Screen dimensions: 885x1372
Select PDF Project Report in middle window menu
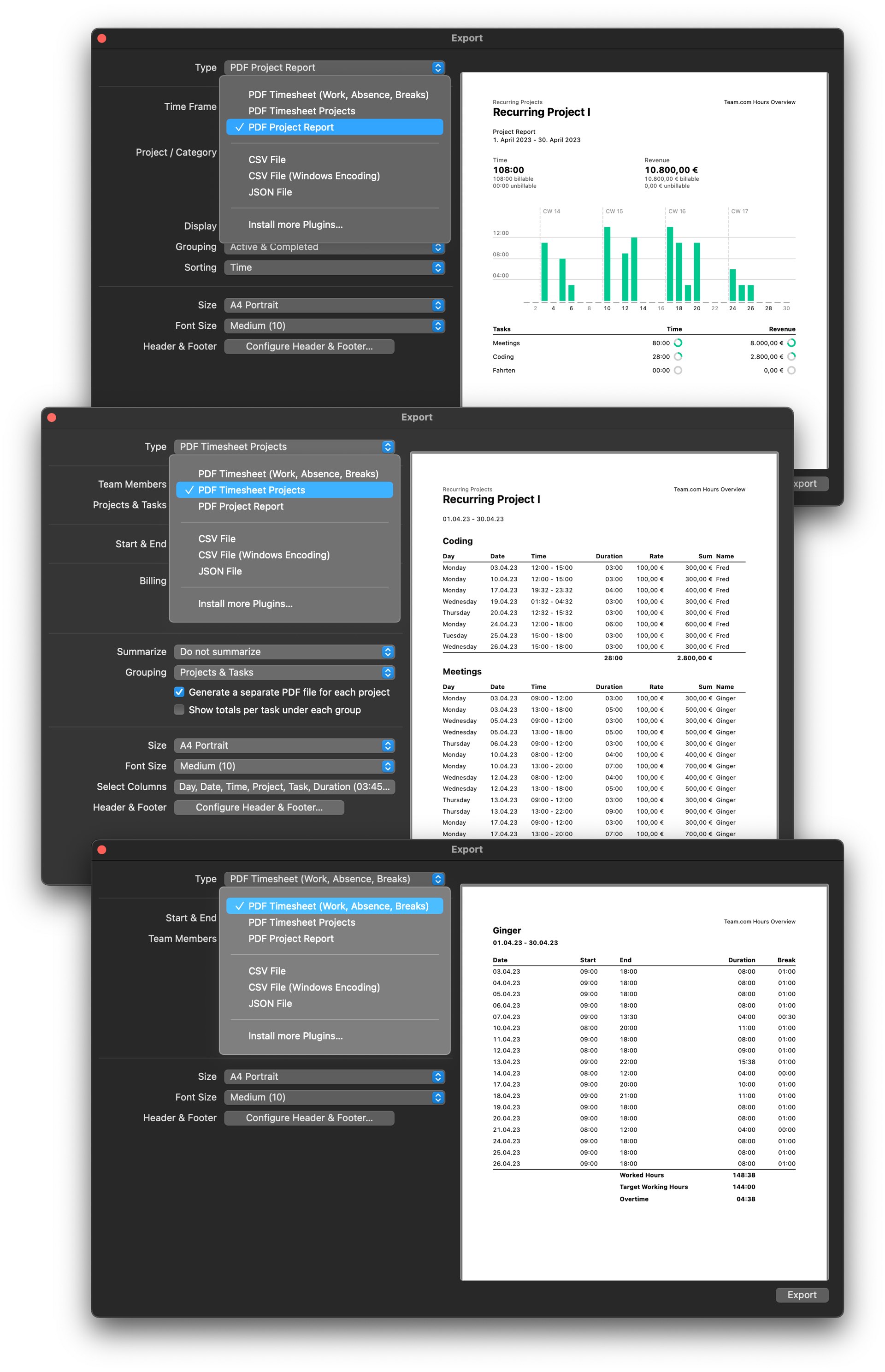pyautogui.click(x=284, y=506)
